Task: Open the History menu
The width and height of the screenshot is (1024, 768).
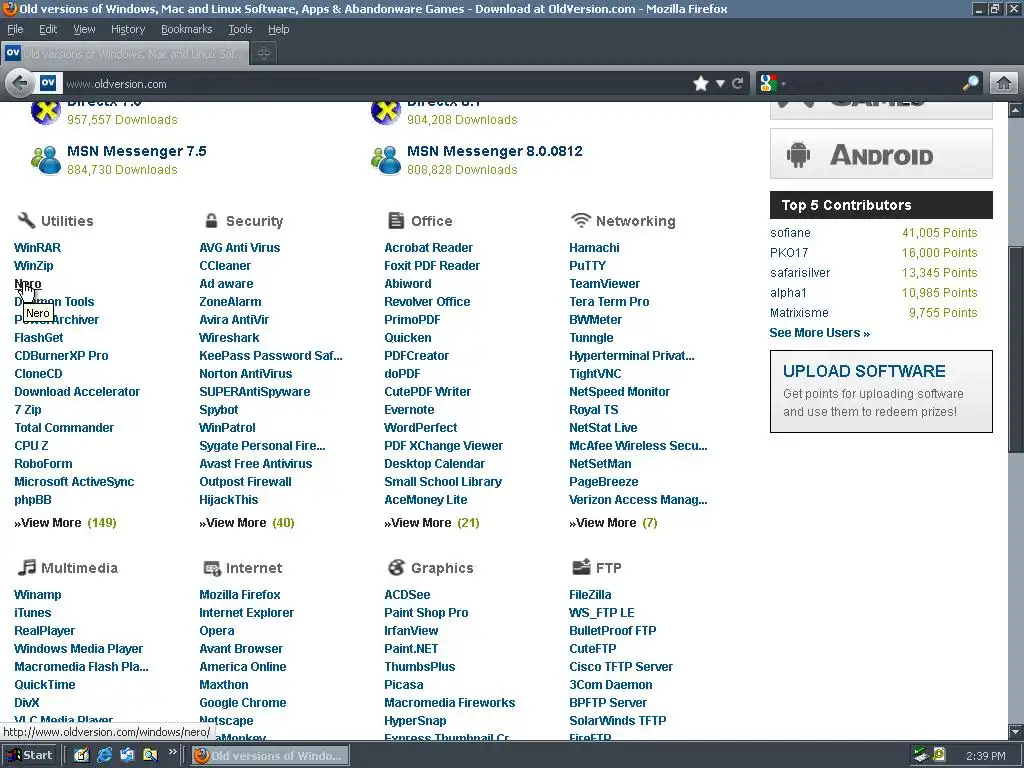Action: click(127, 29)
